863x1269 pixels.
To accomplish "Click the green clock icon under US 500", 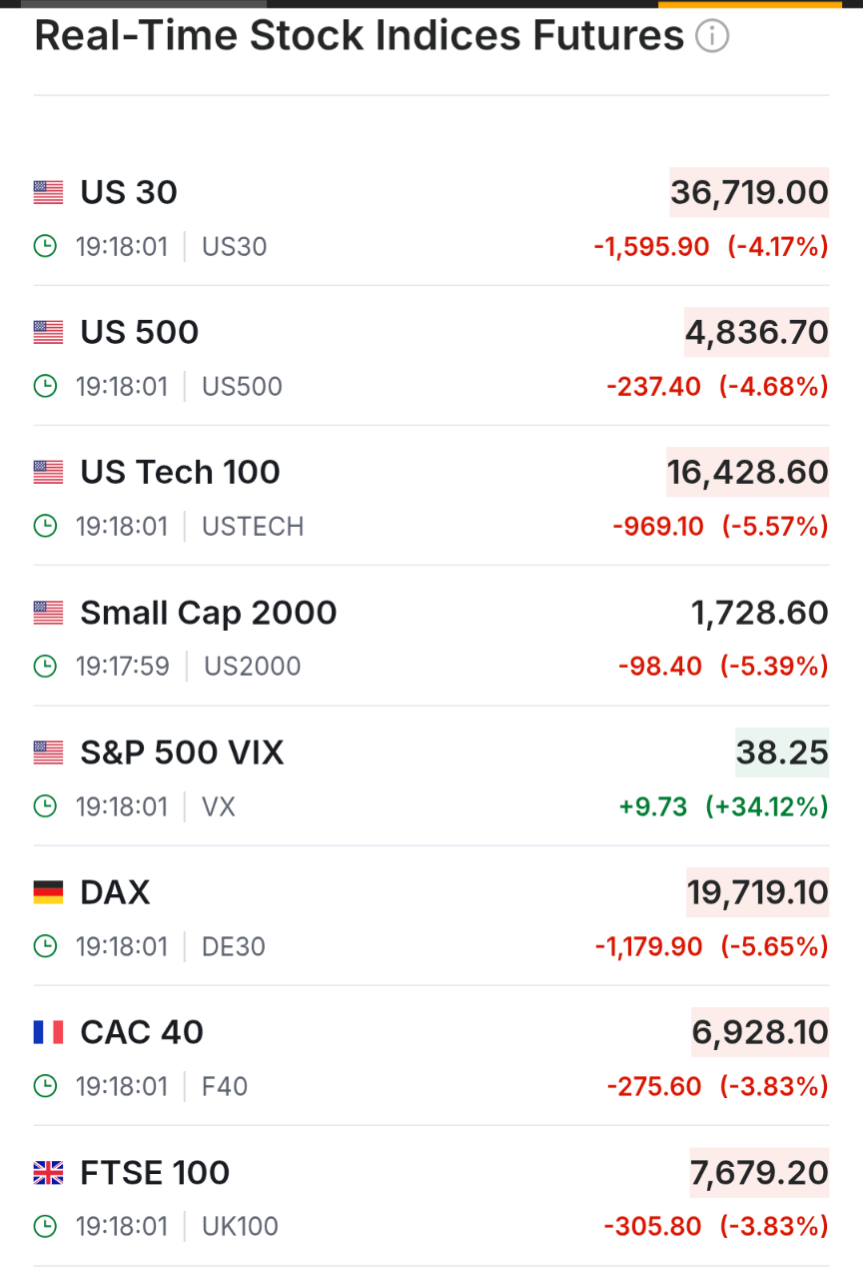I will [45, 386].
